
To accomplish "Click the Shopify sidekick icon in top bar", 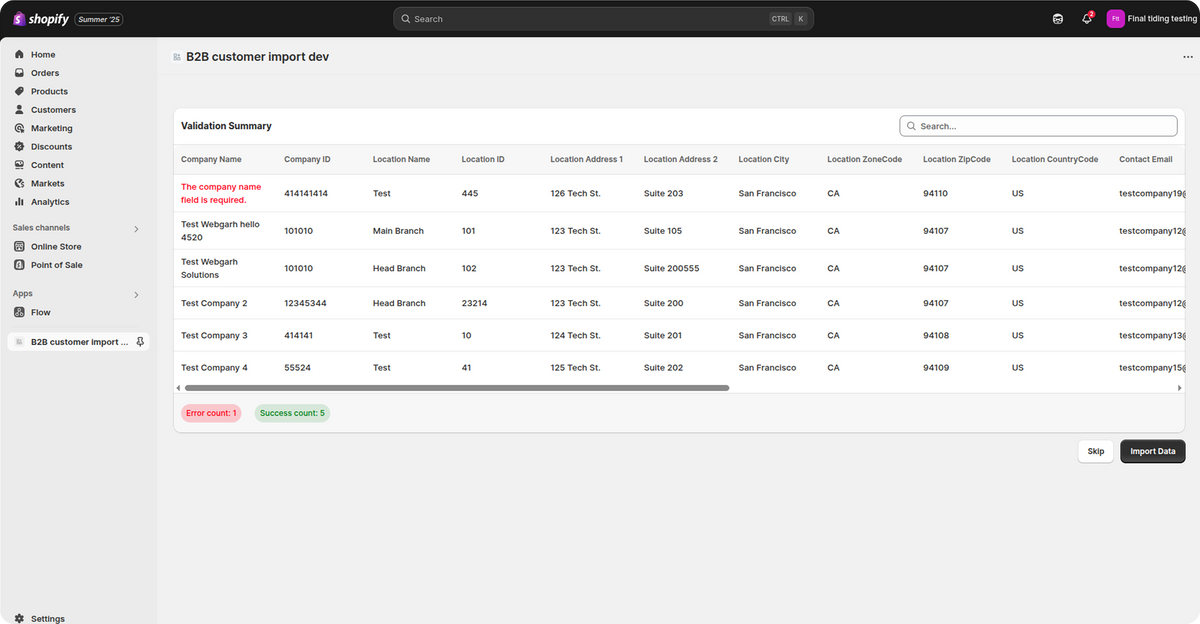I will [1058, 19].
